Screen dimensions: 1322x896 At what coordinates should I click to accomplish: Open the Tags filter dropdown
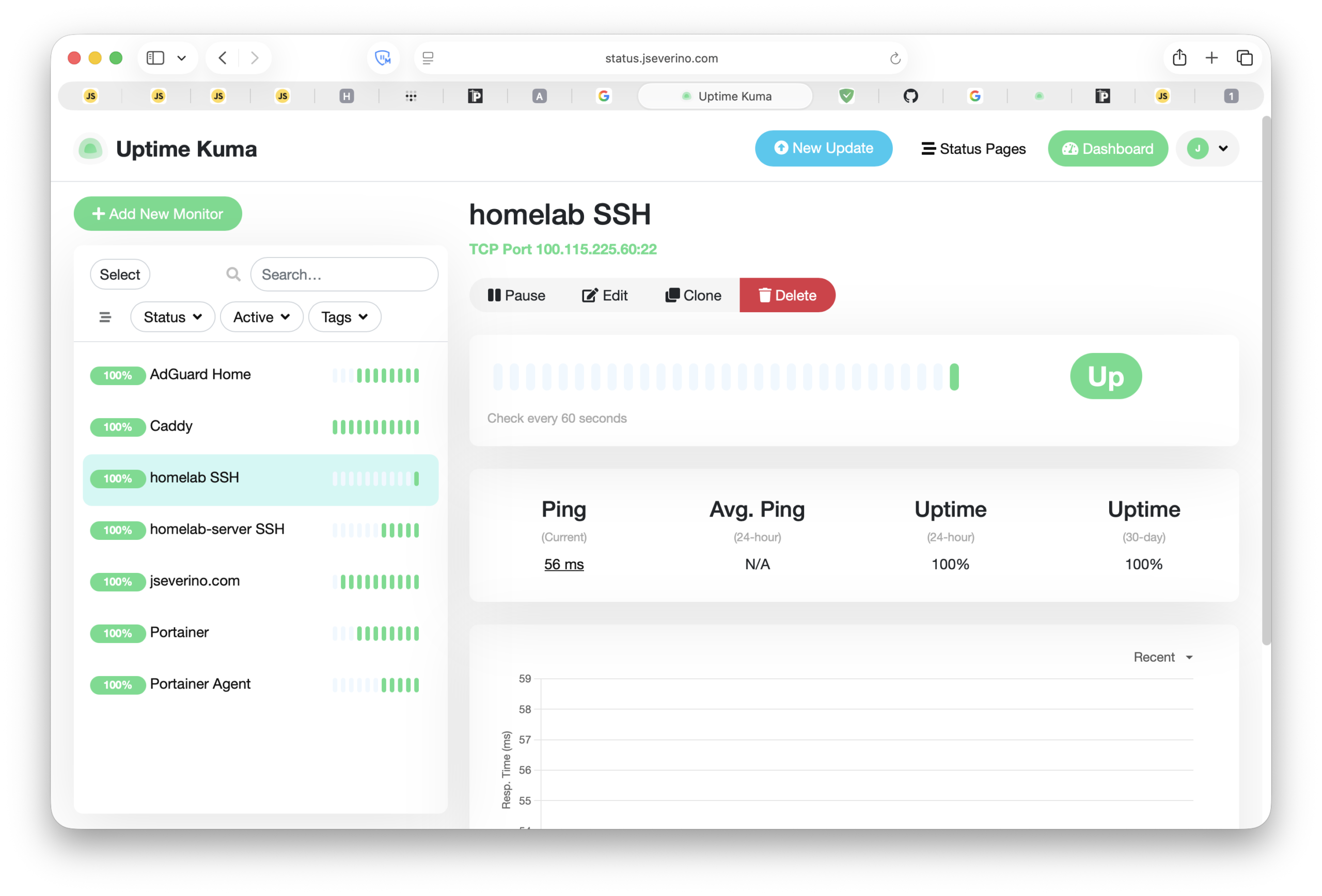click(x=344, y=317)
